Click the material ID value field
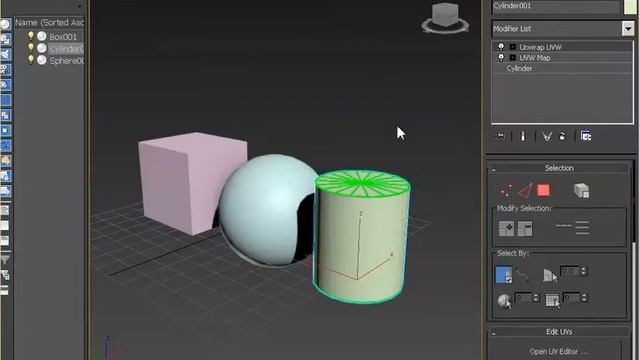The image size is (640, 360). click(523, 298)
